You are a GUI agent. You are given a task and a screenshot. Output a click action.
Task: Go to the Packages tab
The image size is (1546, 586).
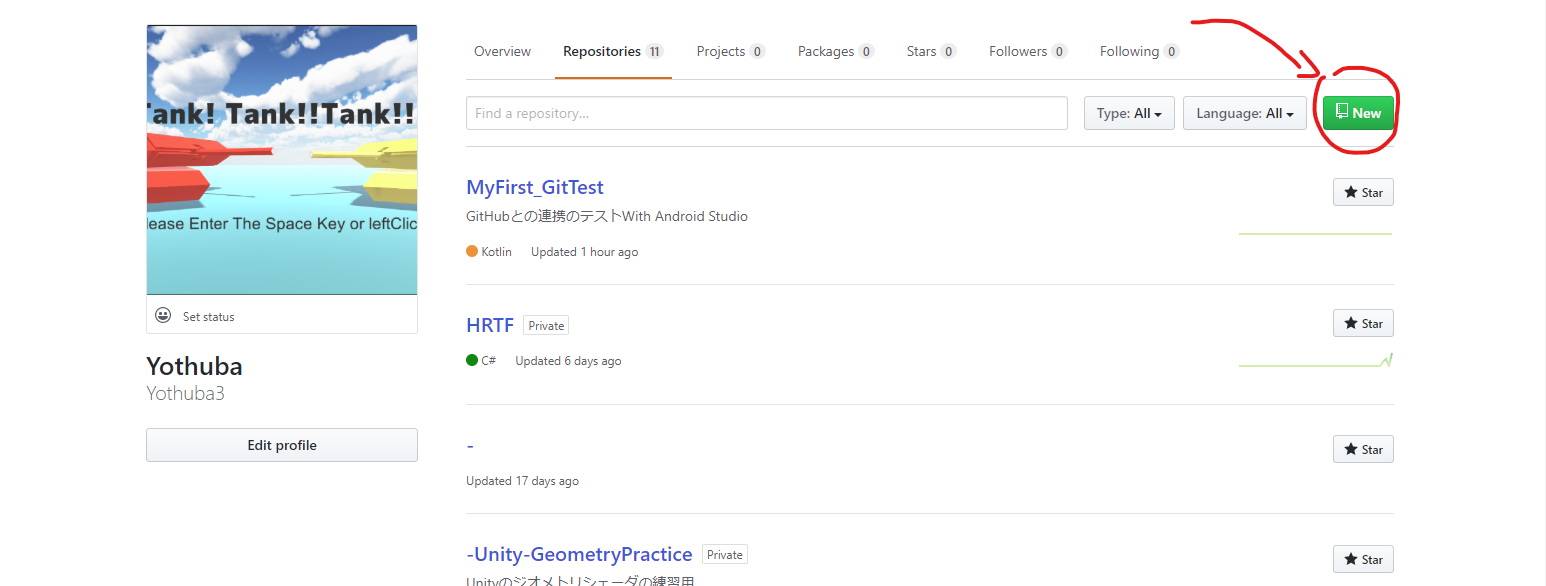(835, 51)
